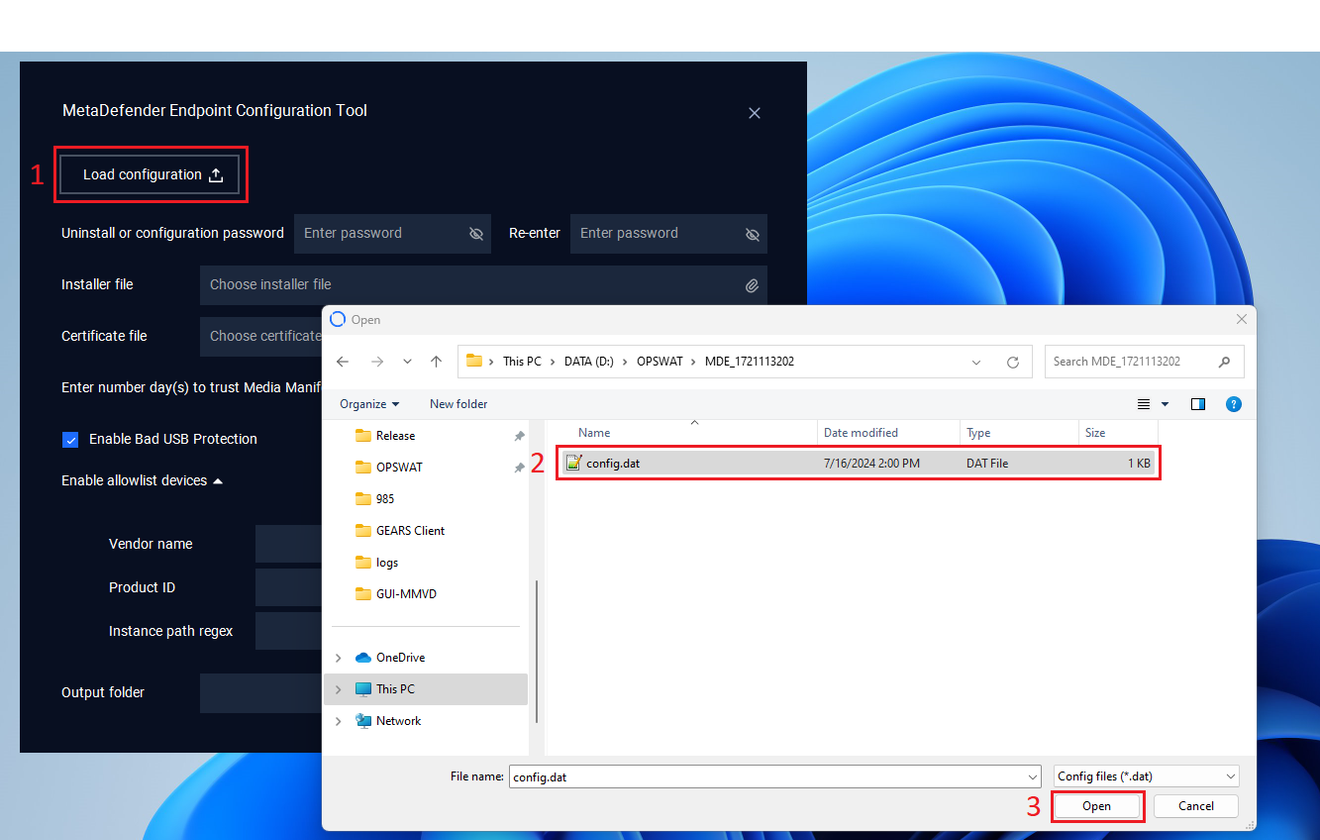Select DATA (D:) breadcrumb in the address bar
Image resolution: width=1320 pixels, height=840 pixels.
(x=589, y=361)
